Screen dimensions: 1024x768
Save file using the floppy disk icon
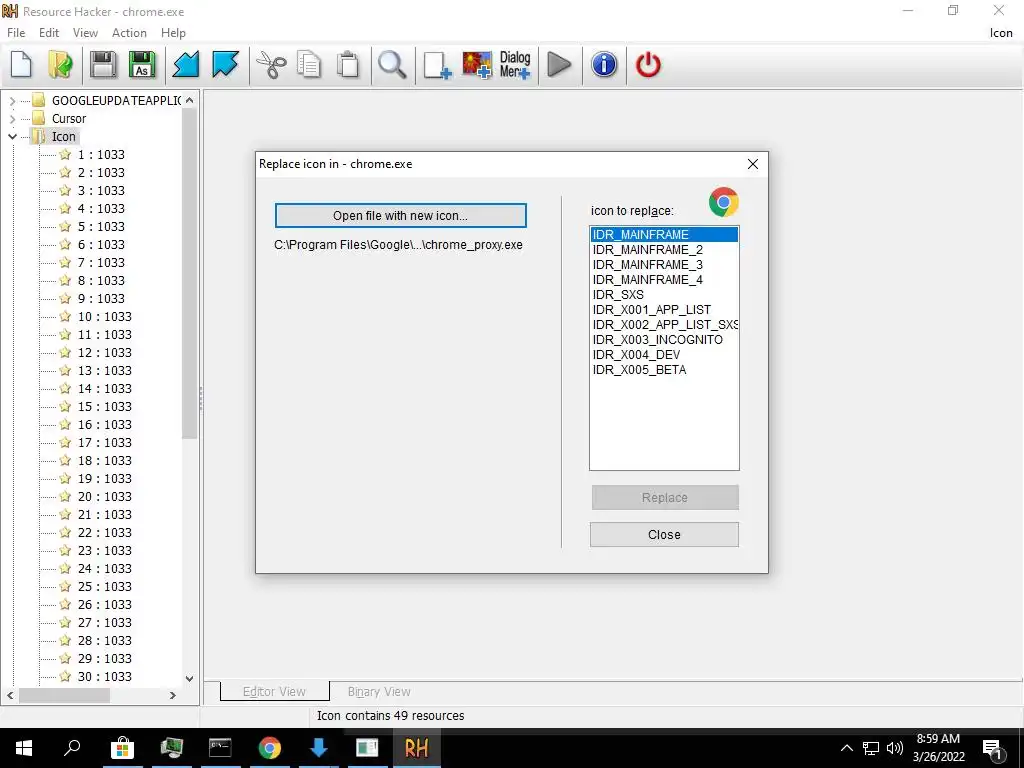point(103,65)
